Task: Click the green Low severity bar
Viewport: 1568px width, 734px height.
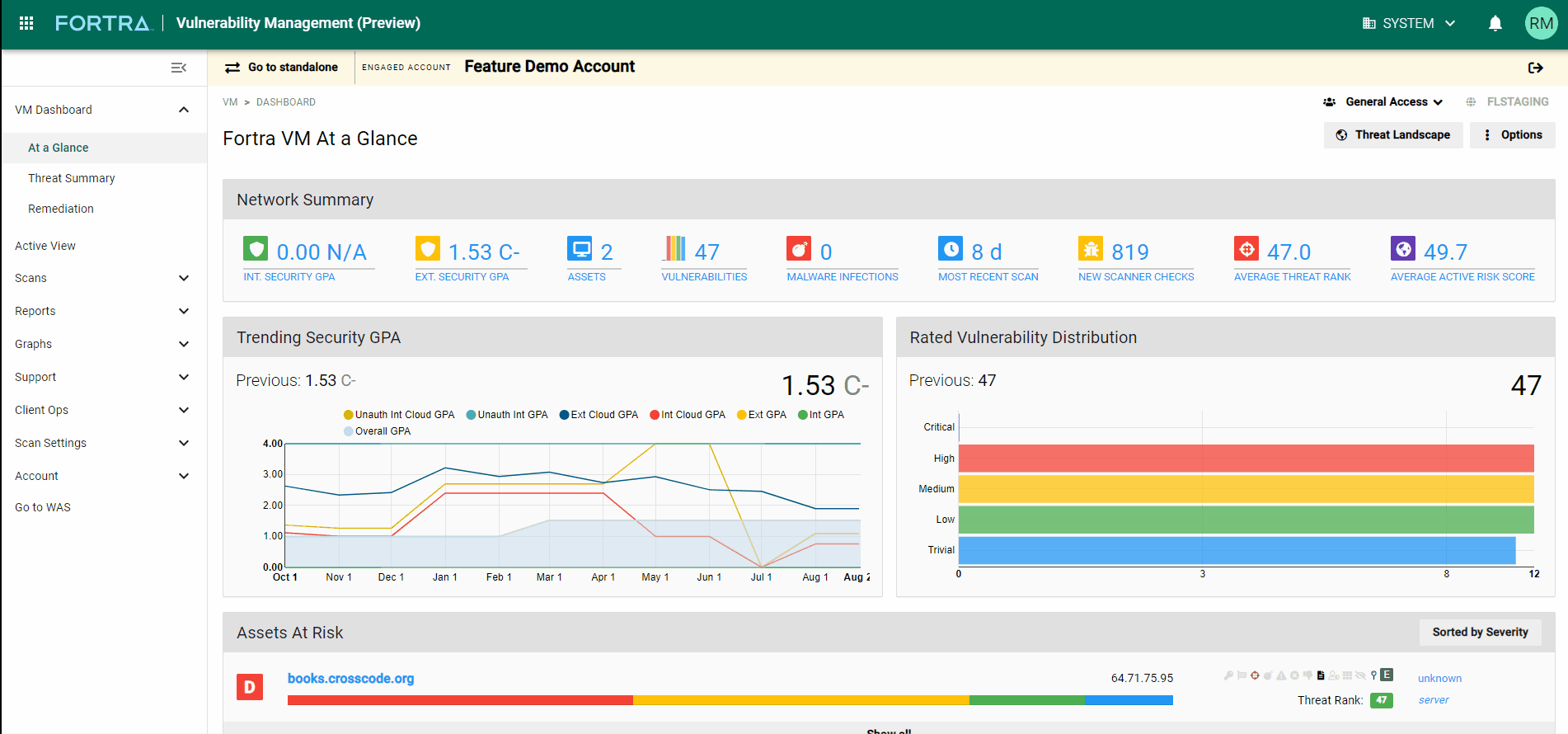Action: 1246,520
